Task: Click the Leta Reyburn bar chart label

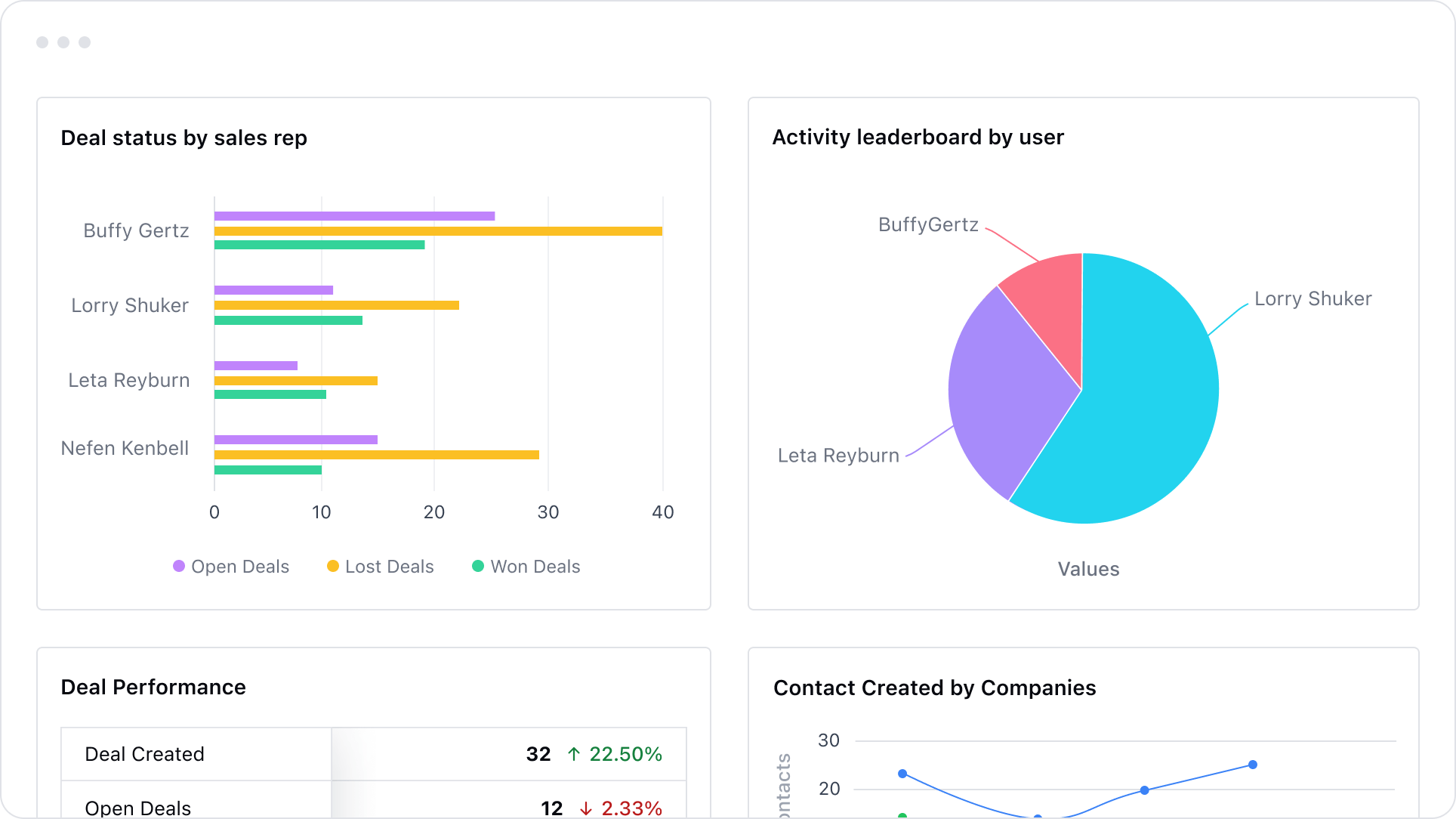Action: [128, 380]
